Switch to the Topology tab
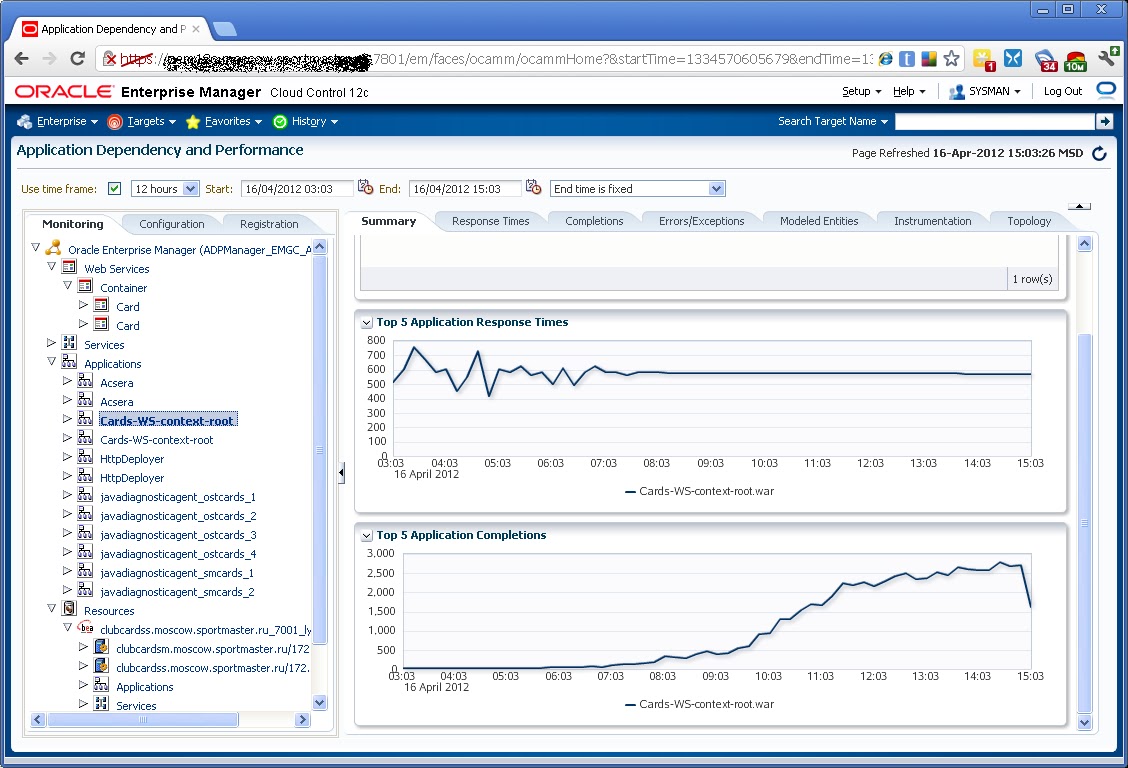 tap(1029, 221)
